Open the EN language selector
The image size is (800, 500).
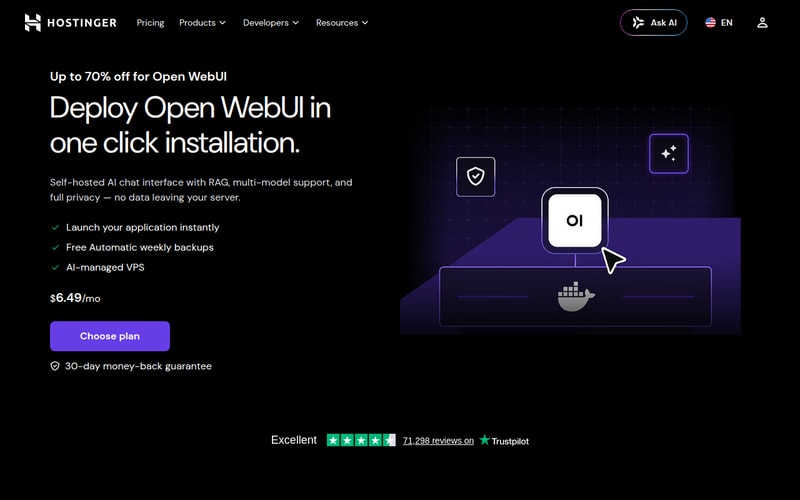pos(718,22)
